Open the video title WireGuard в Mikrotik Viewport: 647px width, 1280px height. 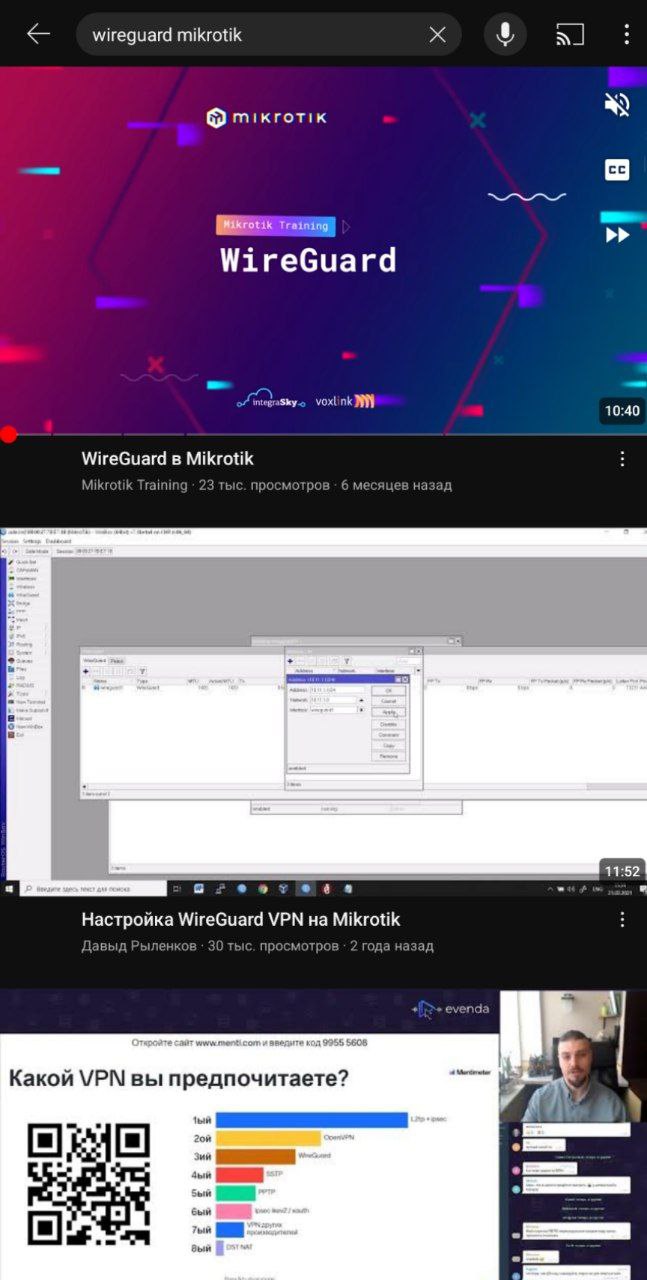[x=167, y=459]
